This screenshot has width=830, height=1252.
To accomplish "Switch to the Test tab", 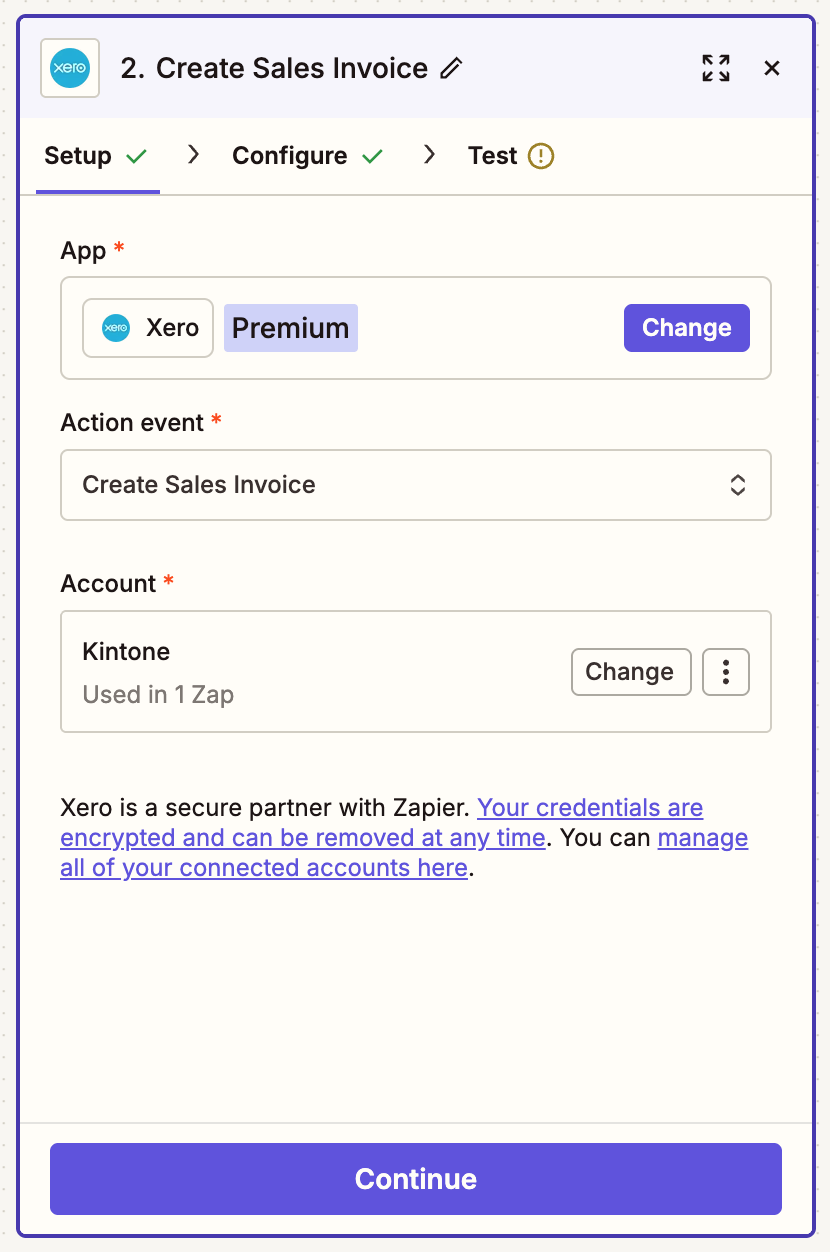I will point(492,155).
